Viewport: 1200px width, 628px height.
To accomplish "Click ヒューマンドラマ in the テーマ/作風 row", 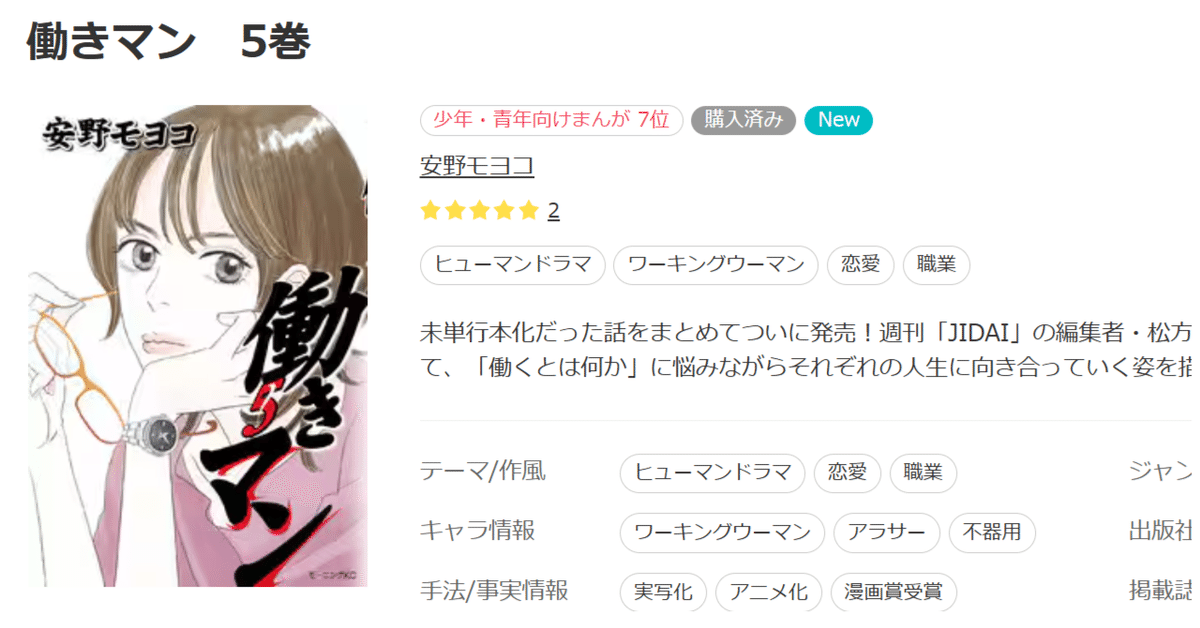I will [x=713, y=473].
